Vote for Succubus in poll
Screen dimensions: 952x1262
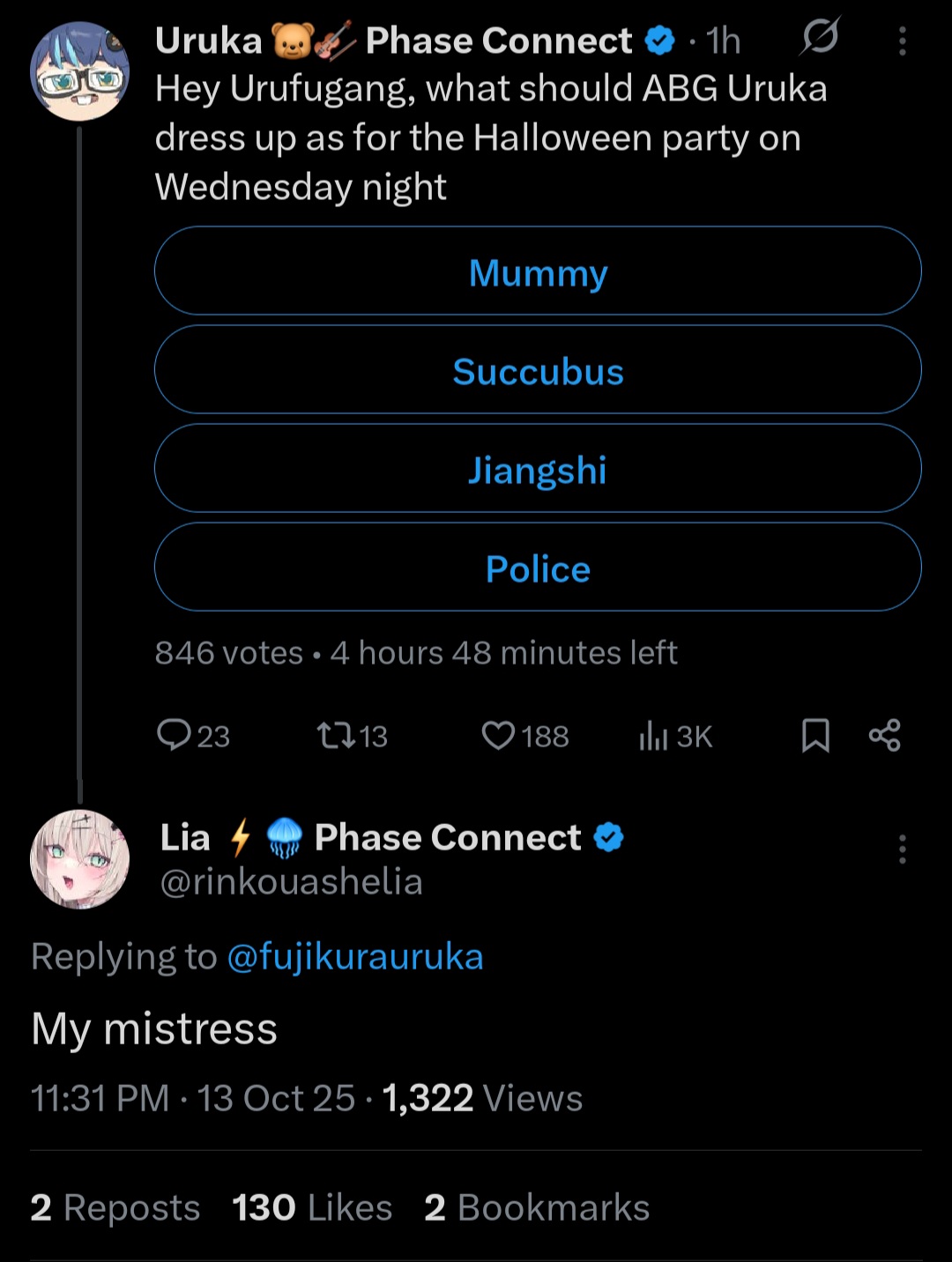[x=538, y=370]
